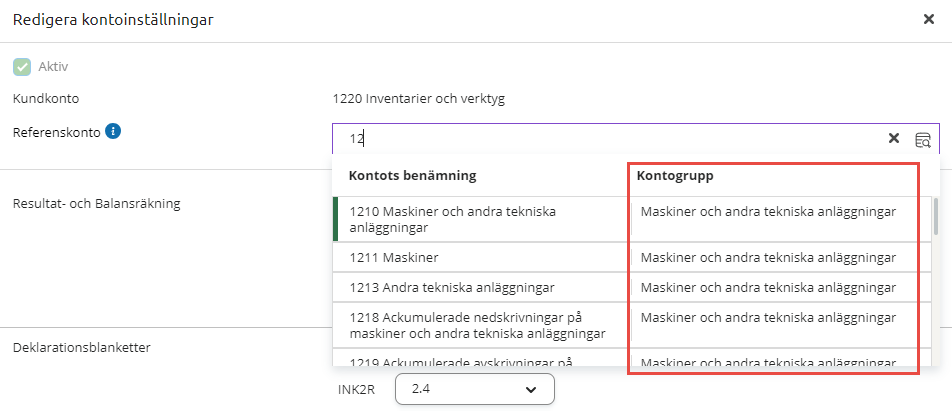The height and width of the screenshot is (411, 952).
Task: Pick 1219 Ackumulerade avskrivningar account
Action: (x=480, y=362)
